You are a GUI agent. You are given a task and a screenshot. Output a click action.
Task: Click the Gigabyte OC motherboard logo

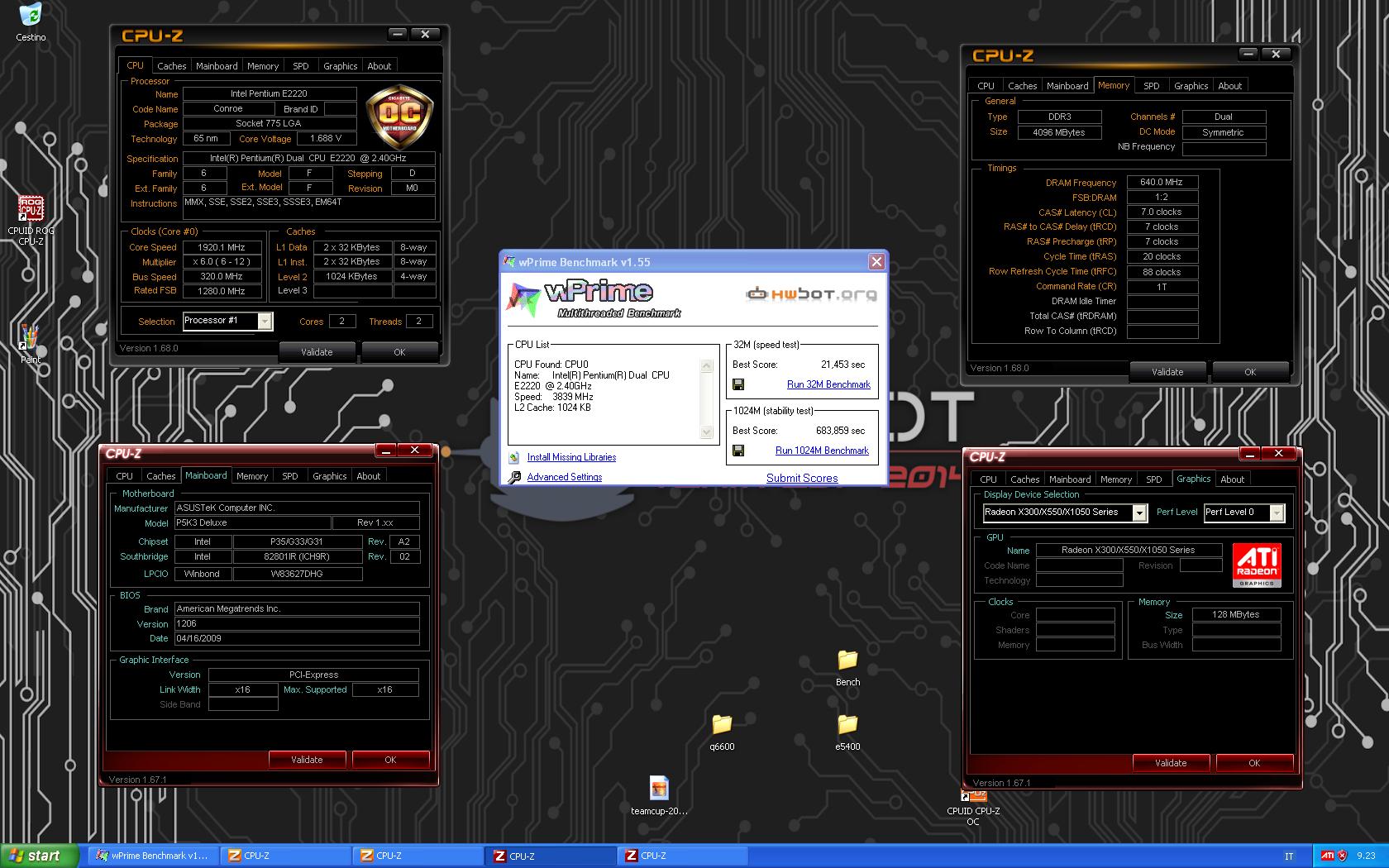pos(399,116)
